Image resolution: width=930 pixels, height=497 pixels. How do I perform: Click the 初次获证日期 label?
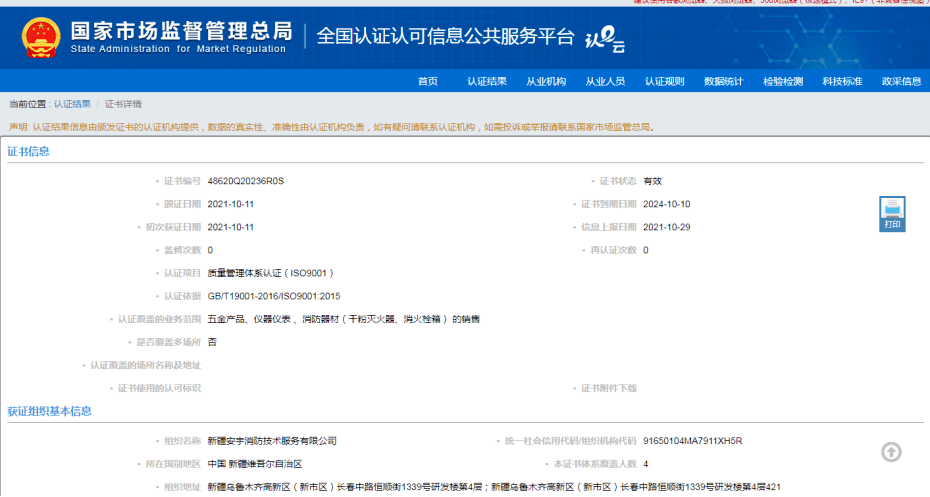pos(173,227)
